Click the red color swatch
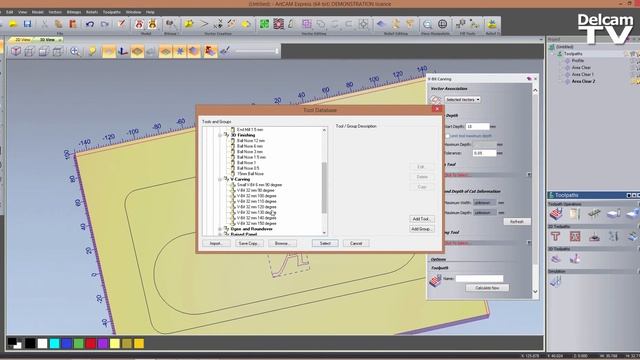This screenshot has height=360, width=640. point(91,344)
